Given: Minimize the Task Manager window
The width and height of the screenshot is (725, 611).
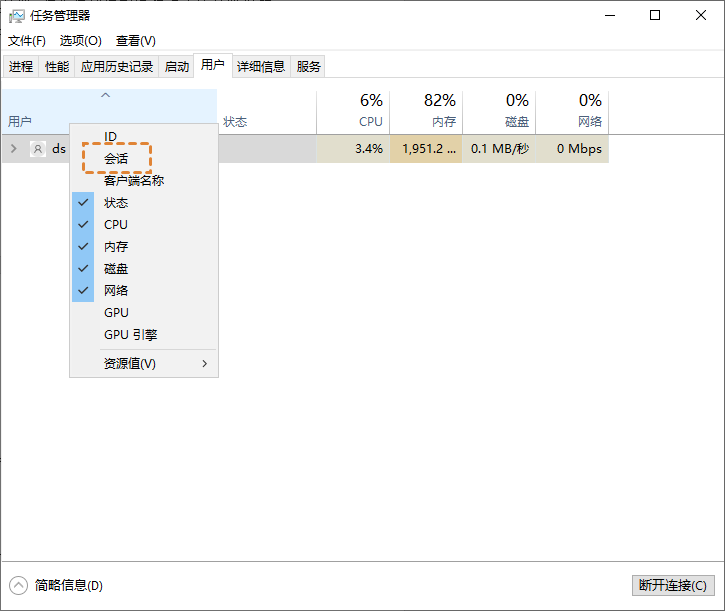Looking at the screenshot, I should (x=610, y=15).
